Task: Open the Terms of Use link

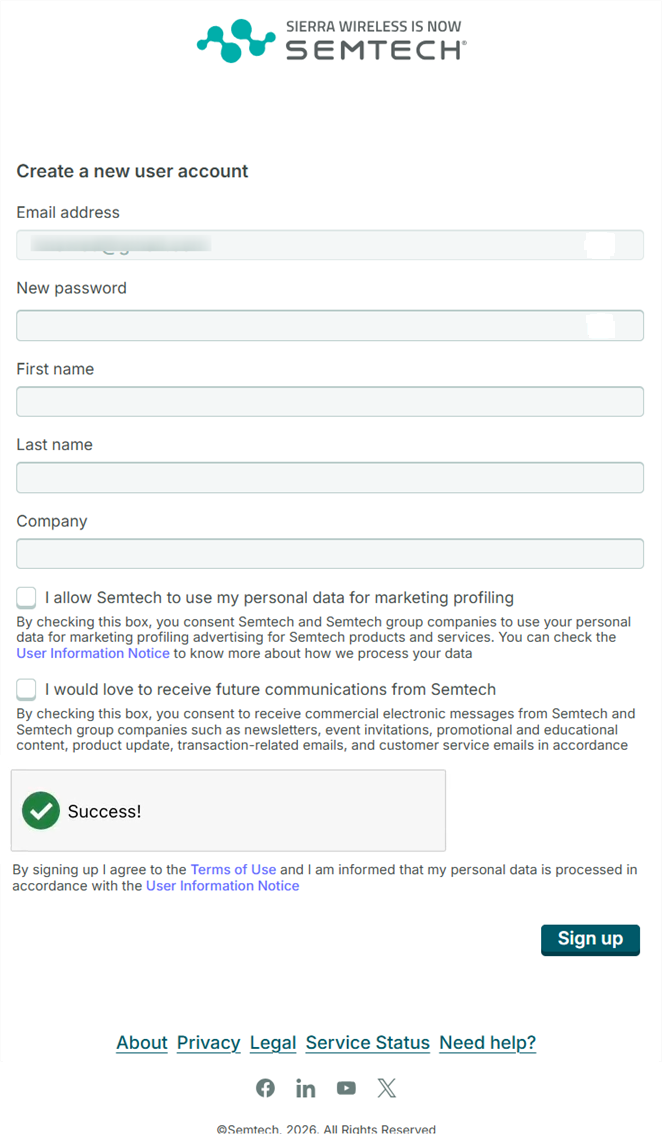Action: (233, 870)
